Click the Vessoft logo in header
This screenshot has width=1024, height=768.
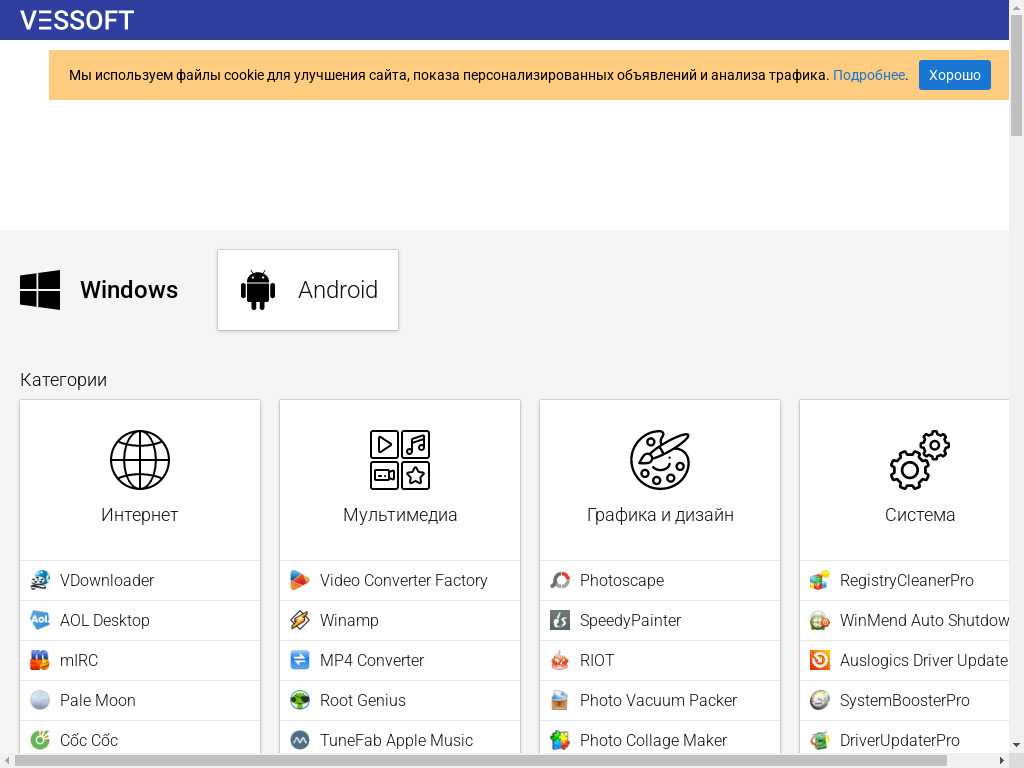pos(77,20)
